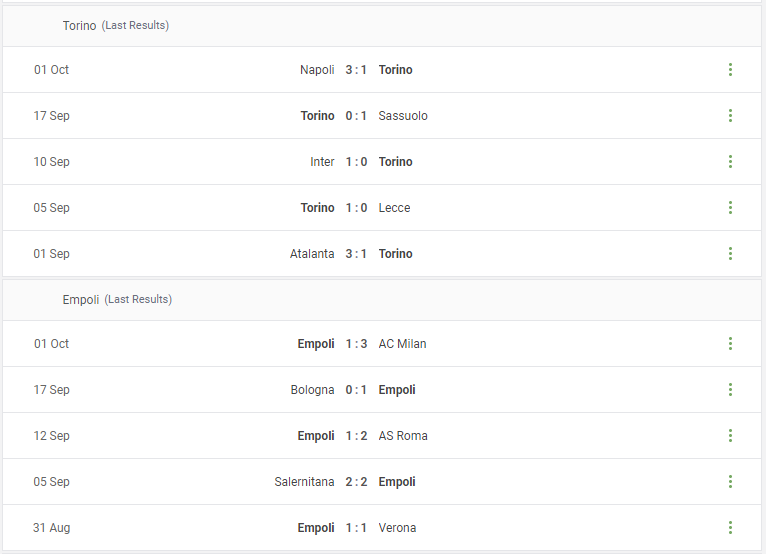Open three-dot menu for Empoli vs AS Roma
This screenshot has height=554, width=766.
tap(730, 435)
